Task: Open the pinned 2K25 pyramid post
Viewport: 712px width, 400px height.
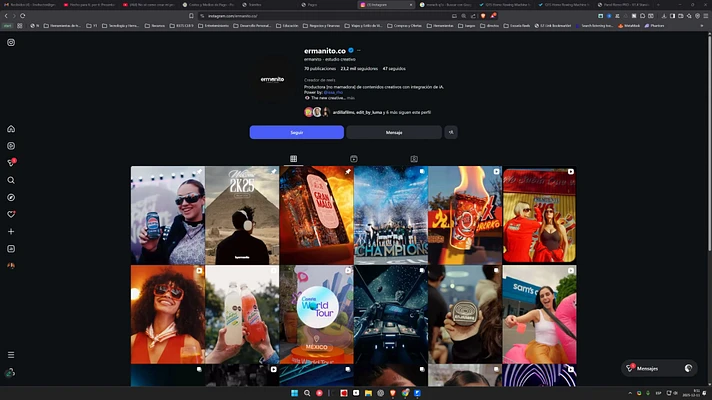Action: click(242, 215)
